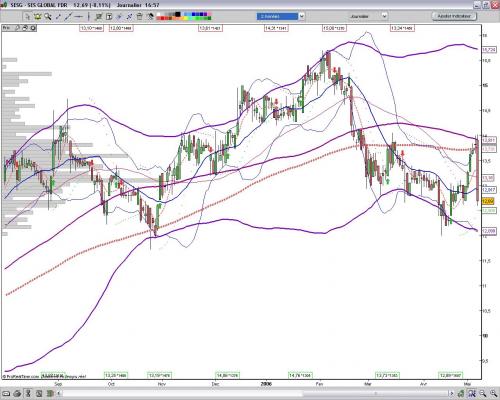This screenshot has height=400, width=500.
Task: Click the axis value tag 12,917
Action: tap(489, 190)
